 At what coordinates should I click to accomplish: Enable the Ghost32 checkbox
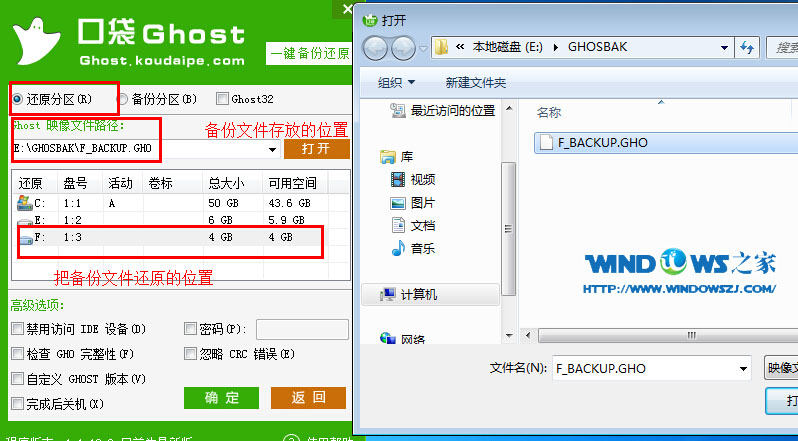222,98
